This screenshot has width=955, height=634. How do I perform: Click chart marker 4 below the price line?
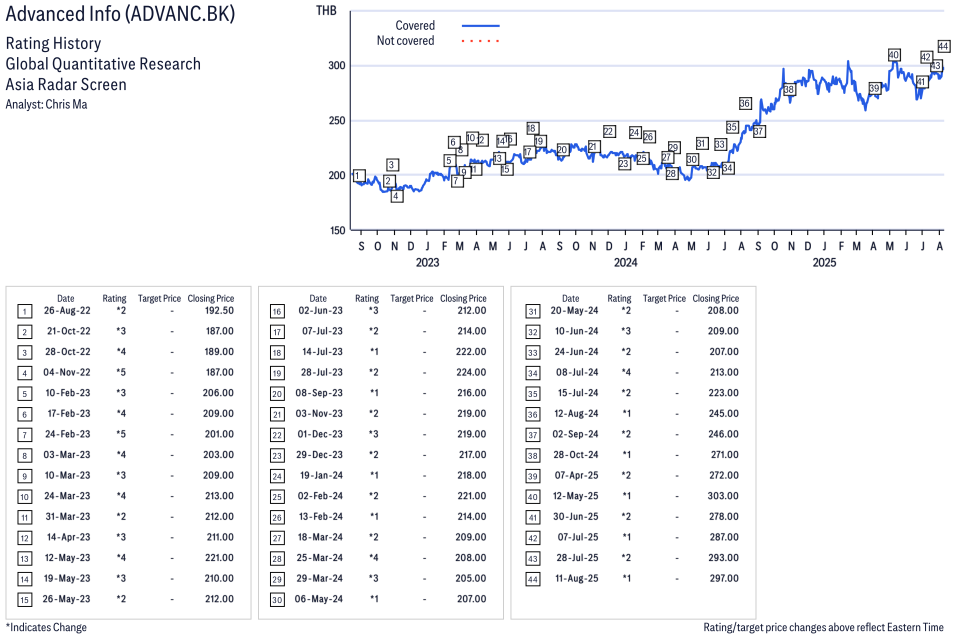[396, 196]
